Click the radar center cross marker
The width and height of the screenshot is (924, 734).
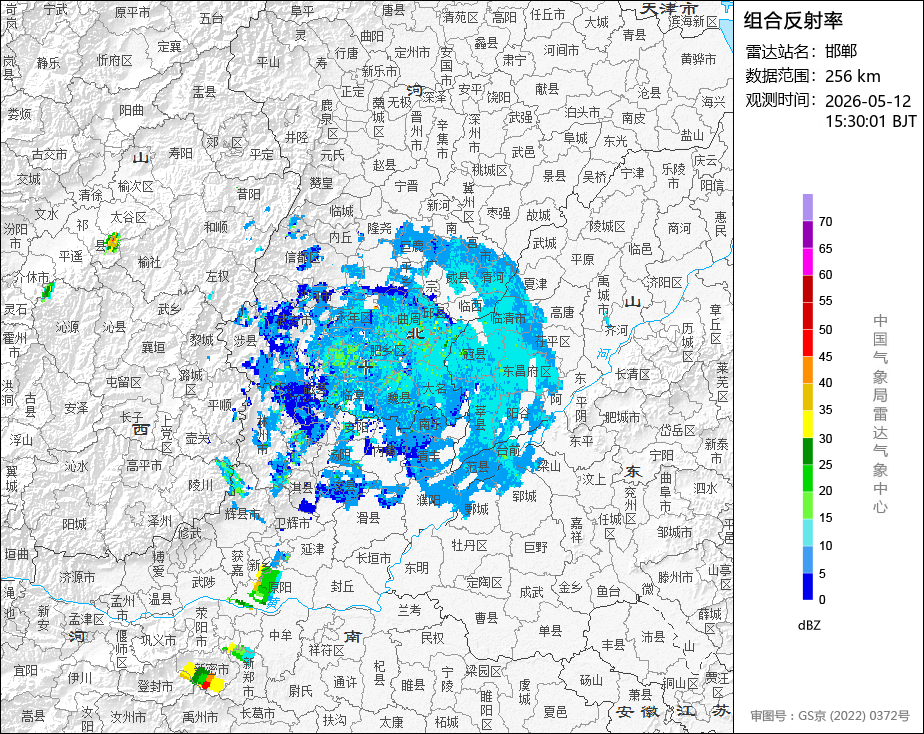(367, 368)
